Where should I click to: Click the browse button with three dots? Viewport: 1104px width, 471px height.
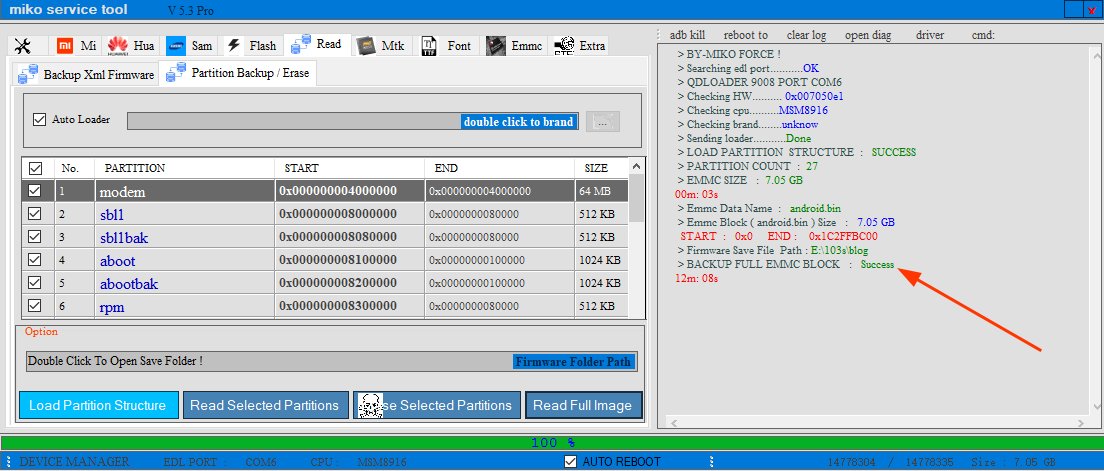click(x=603, y=121)
